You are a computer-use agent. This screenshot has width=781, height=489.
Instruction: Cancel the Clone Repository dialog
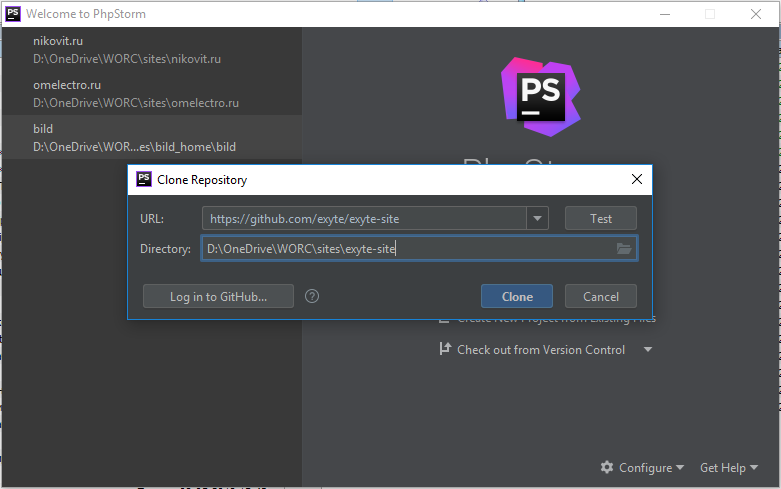pos(601,296)
